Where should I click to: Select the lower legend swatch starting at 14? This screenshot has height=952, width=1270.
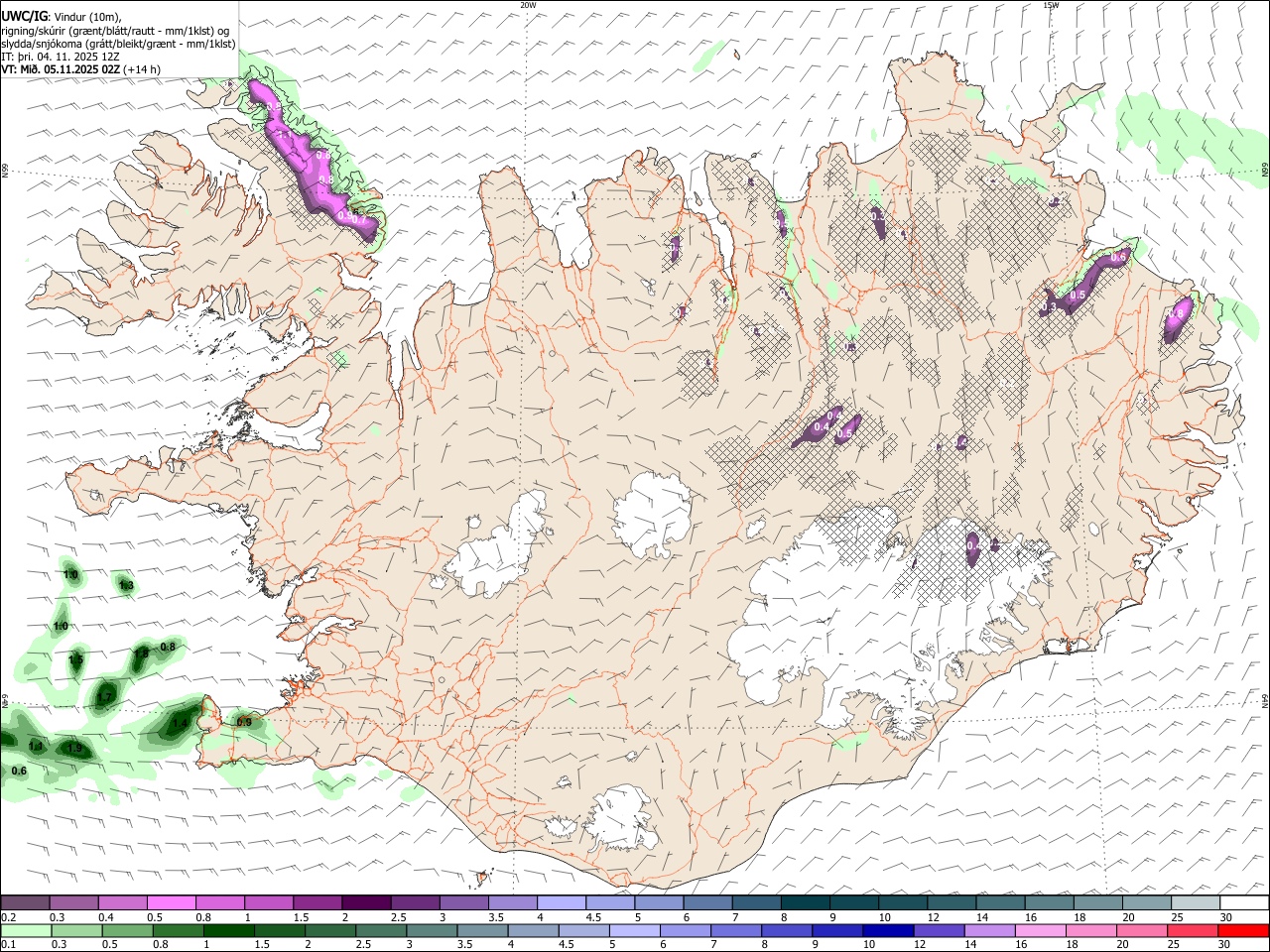tap(991, 931)
